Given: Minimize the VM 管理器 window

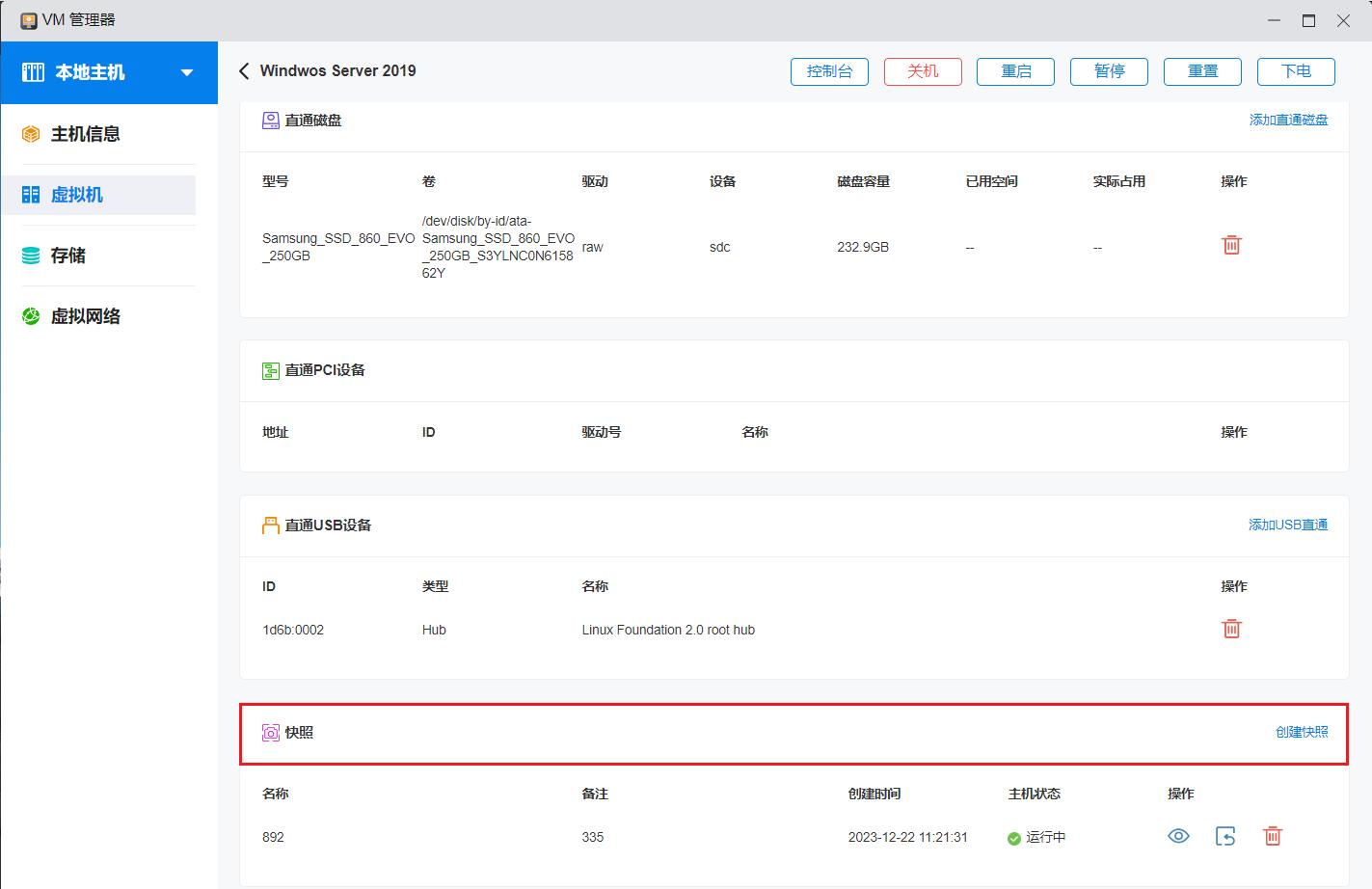Looking at the screenshot, I should tap(1275, 20).
